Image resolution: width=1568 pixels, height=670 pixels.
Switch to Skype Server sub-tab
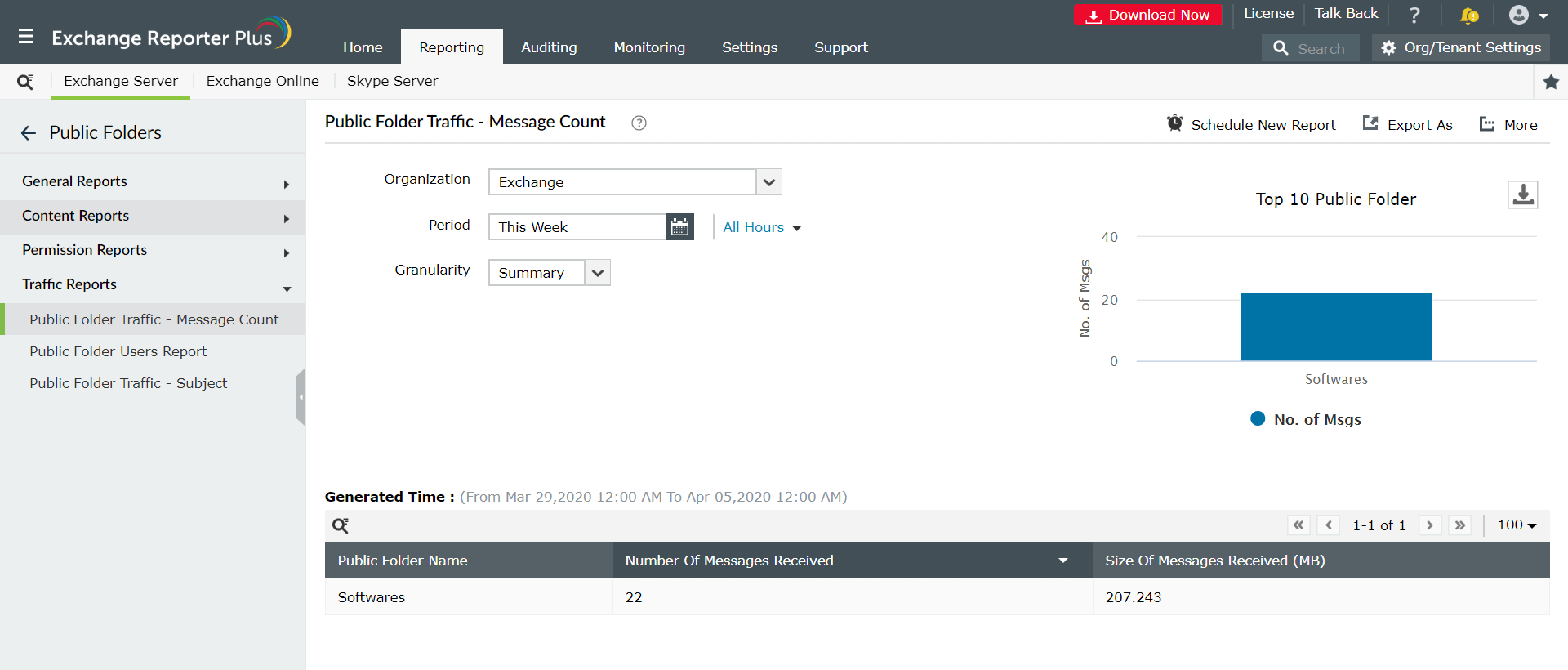[392, 81]
